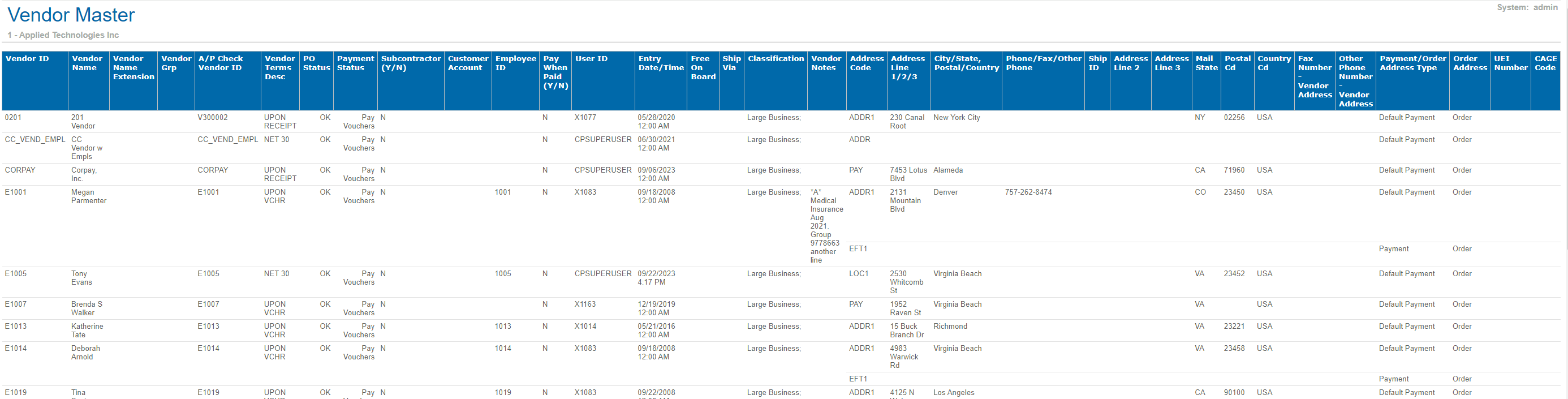The height and width of the screenshot is (399, 1568).
Task: Select the Applied Technologies Inc subtitle
Action: (63, 35)
